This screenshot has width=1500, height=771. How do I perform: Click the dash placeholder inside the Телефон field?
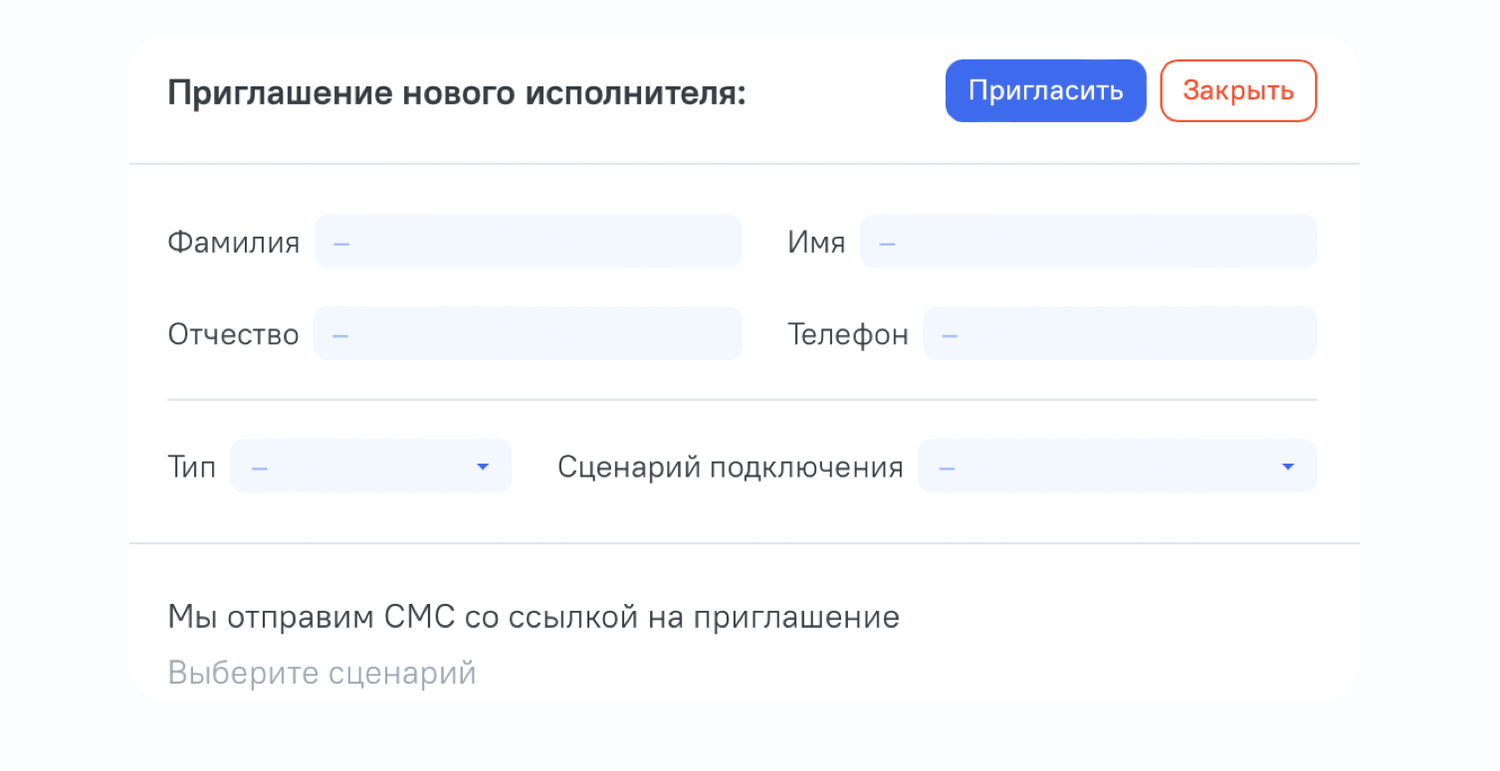[x=950, y=335]
